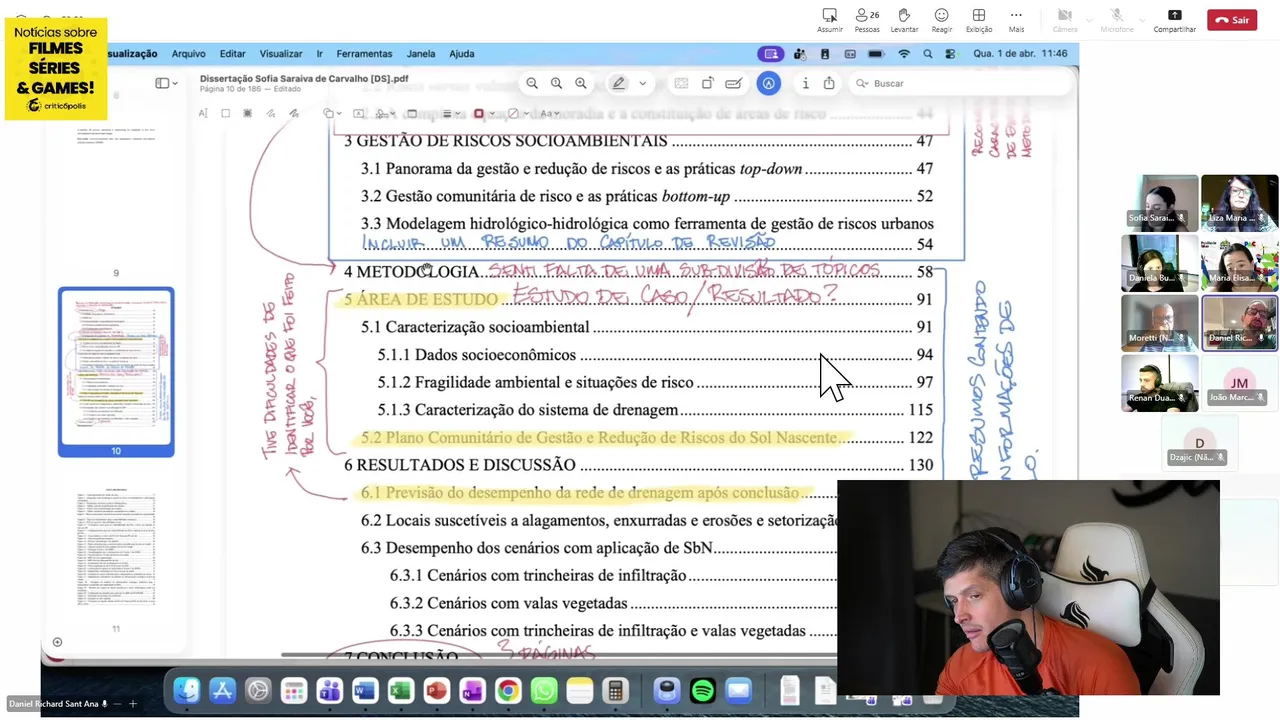Viewport: 1280px width, 720px height.
Task: Open the Visualizar menu
Action: click(x=281, y=54)
